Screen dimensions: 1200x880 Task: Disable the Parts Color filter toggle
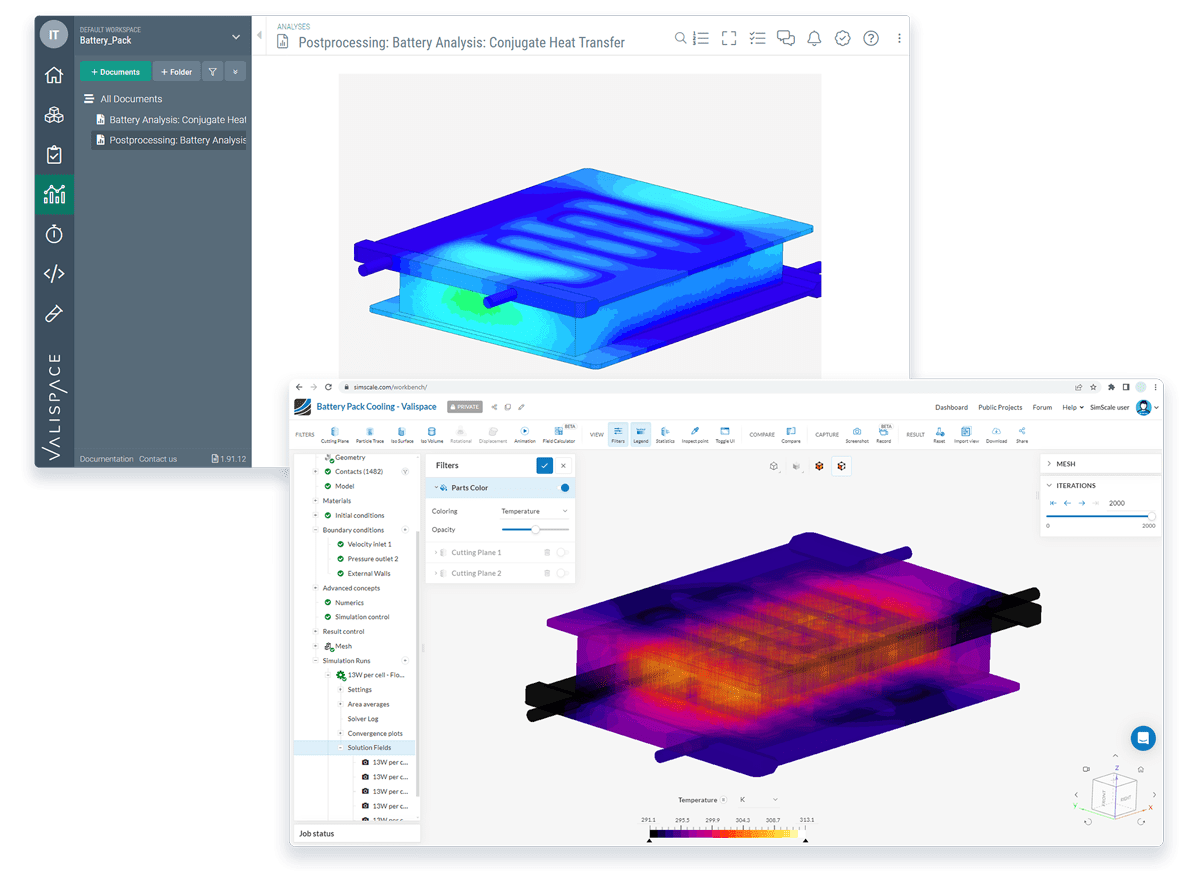(x=563, y=488)
